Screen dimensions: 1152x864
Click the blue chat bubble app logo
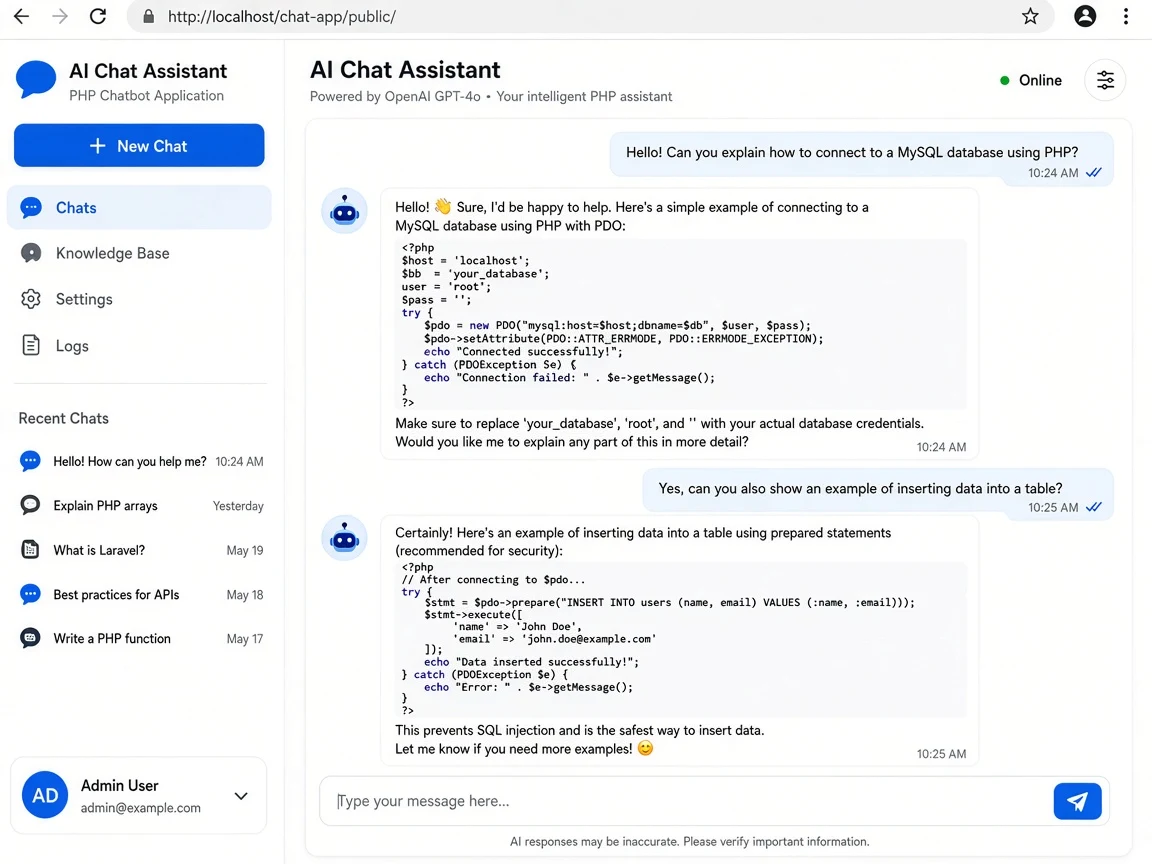[35, 79]
